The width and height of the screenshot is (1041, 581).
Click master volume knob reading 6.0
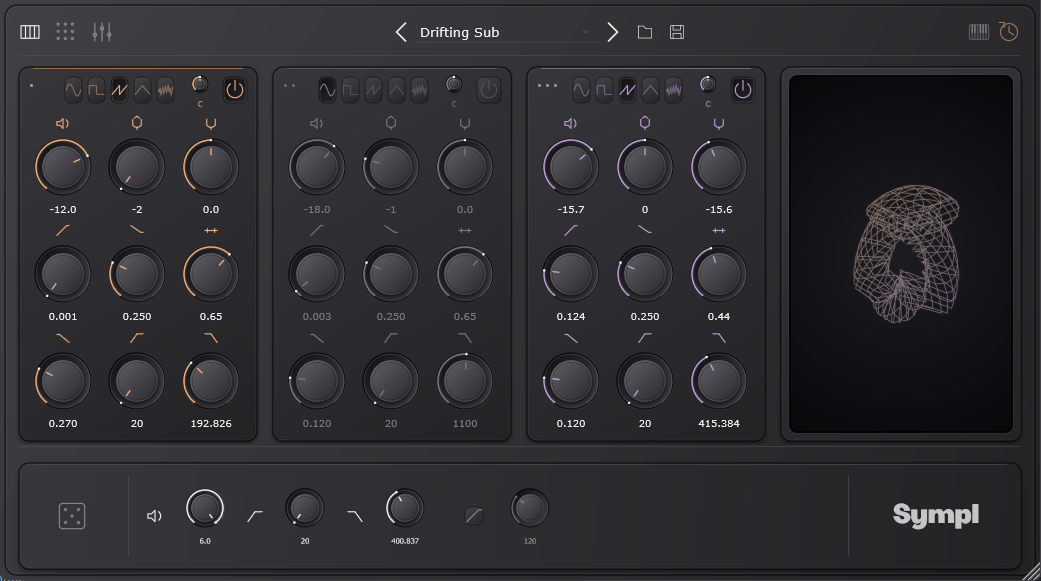click(204, 509)
